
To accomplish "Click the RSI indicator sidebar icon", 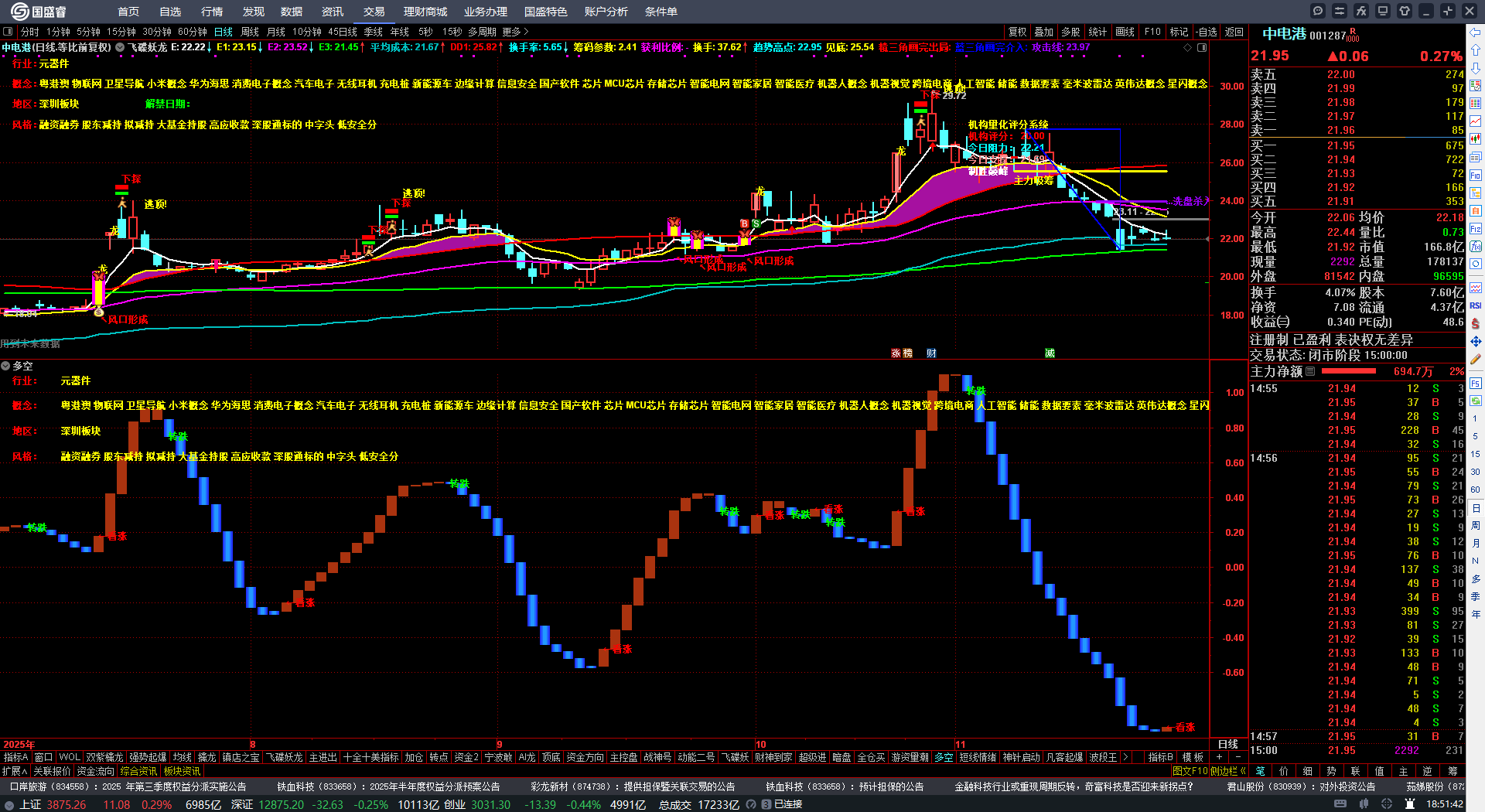I will click(x=1476, y=305).
